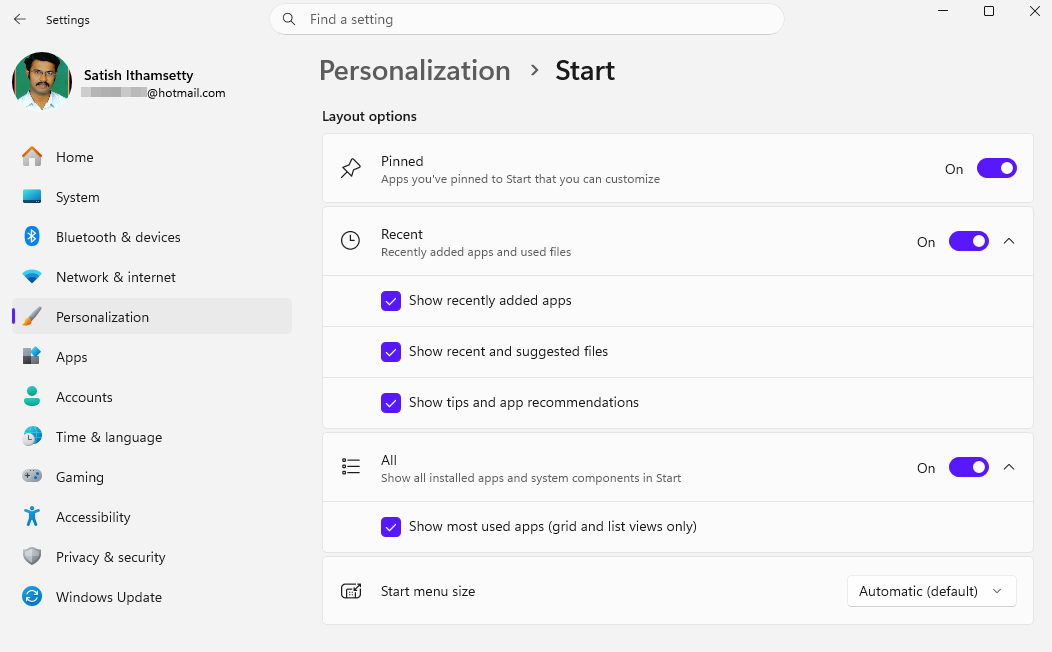Open Windows Update page
Viewport: 1052px width, 652px height.
pos(152,596)
